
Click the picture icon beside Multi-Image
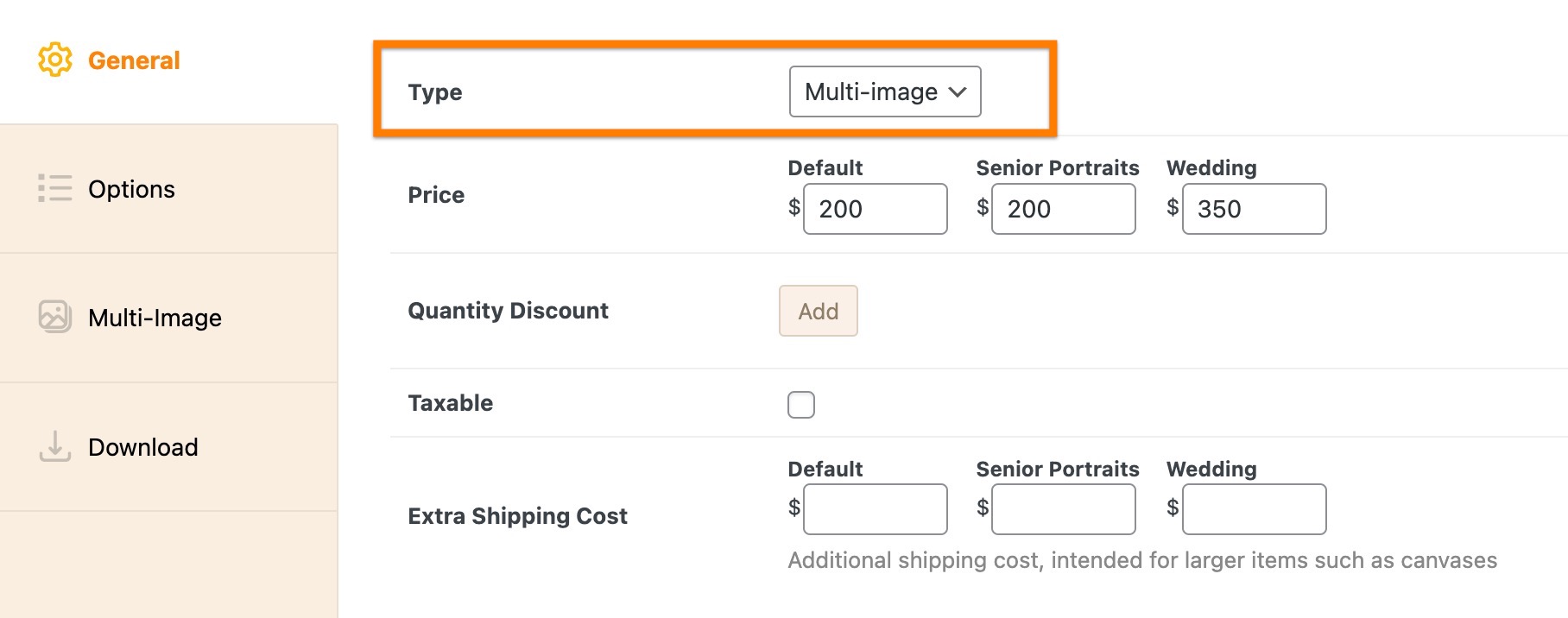(x=54, y=317)
